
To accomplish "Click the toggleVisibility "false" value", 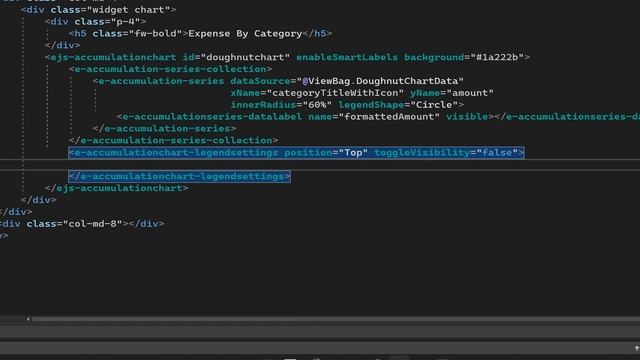I will point(497,153).
